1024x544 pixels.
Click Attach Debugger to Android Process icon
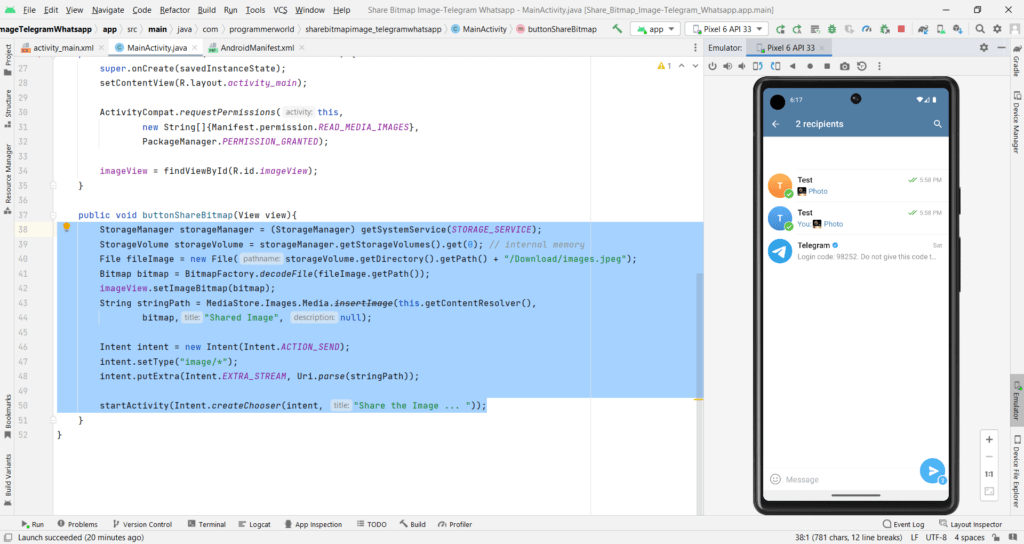(x=884, y=29)
